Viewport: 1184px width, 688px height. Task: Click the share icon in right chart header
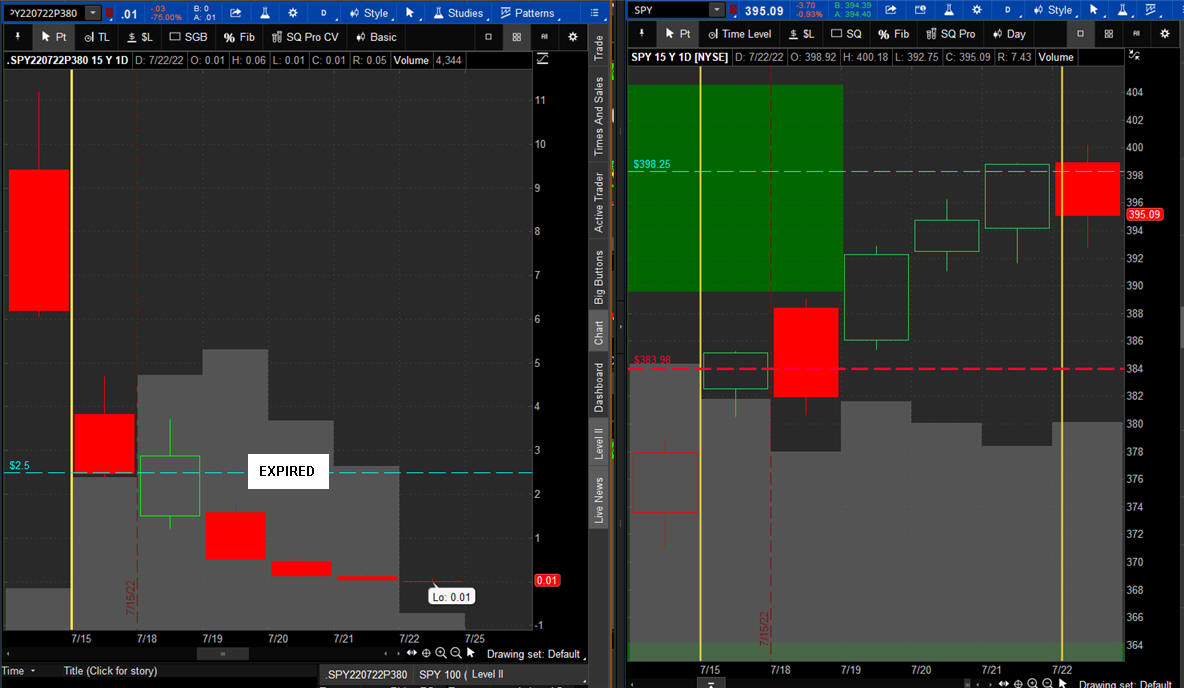click(891, 10)
